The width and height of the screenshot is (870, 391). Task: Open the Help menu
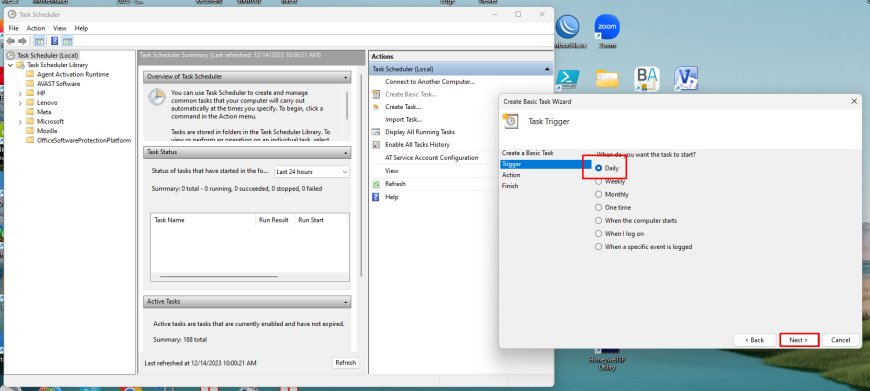coord(82,28)
